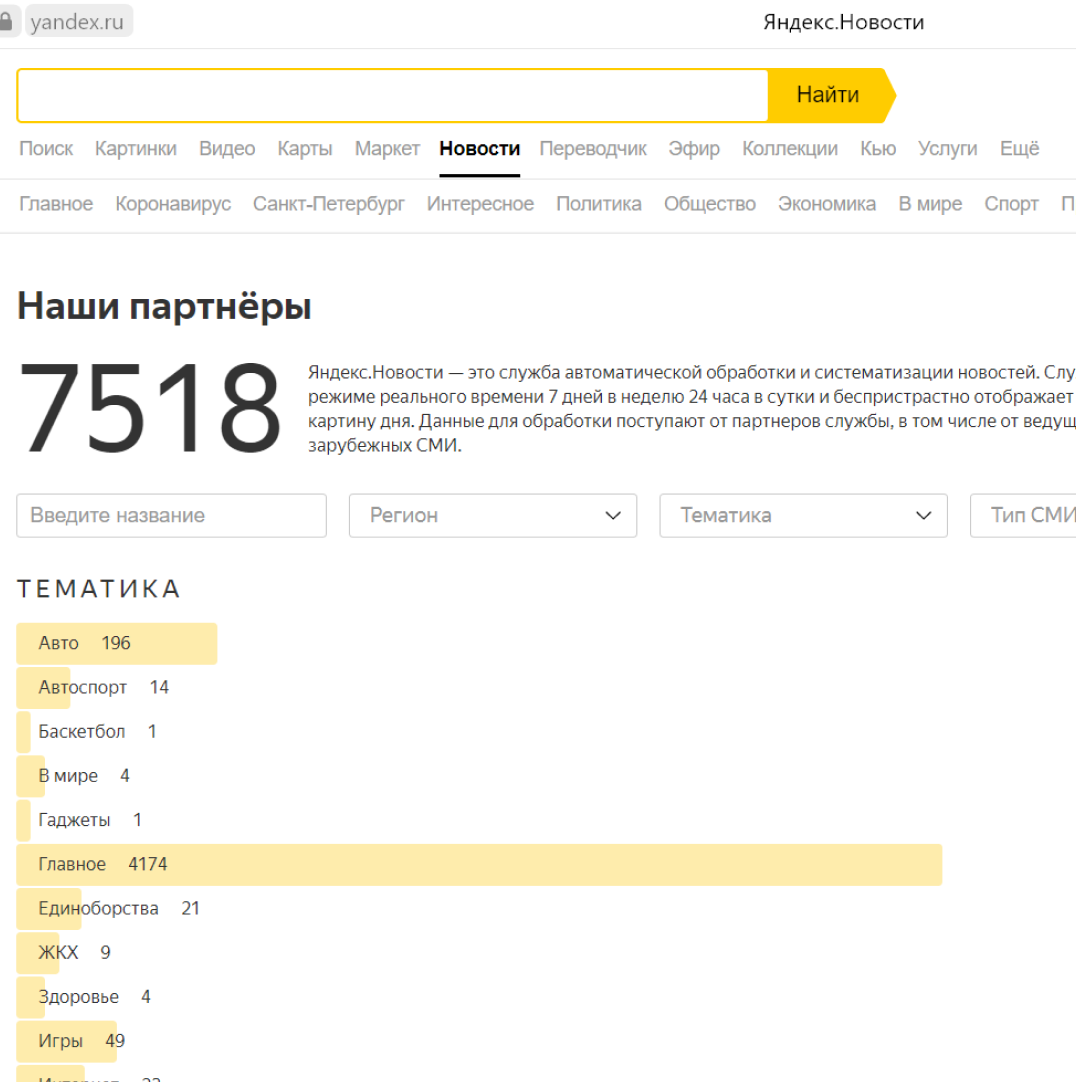Click the Введите название partner name field
The width and height of the screenshot is (1076, 1082).
[172, 515]
